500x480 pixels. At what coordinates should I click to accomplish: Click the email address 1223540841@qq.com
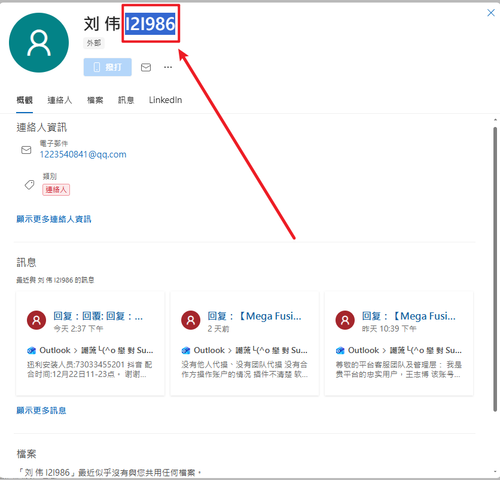pos(83,154)
